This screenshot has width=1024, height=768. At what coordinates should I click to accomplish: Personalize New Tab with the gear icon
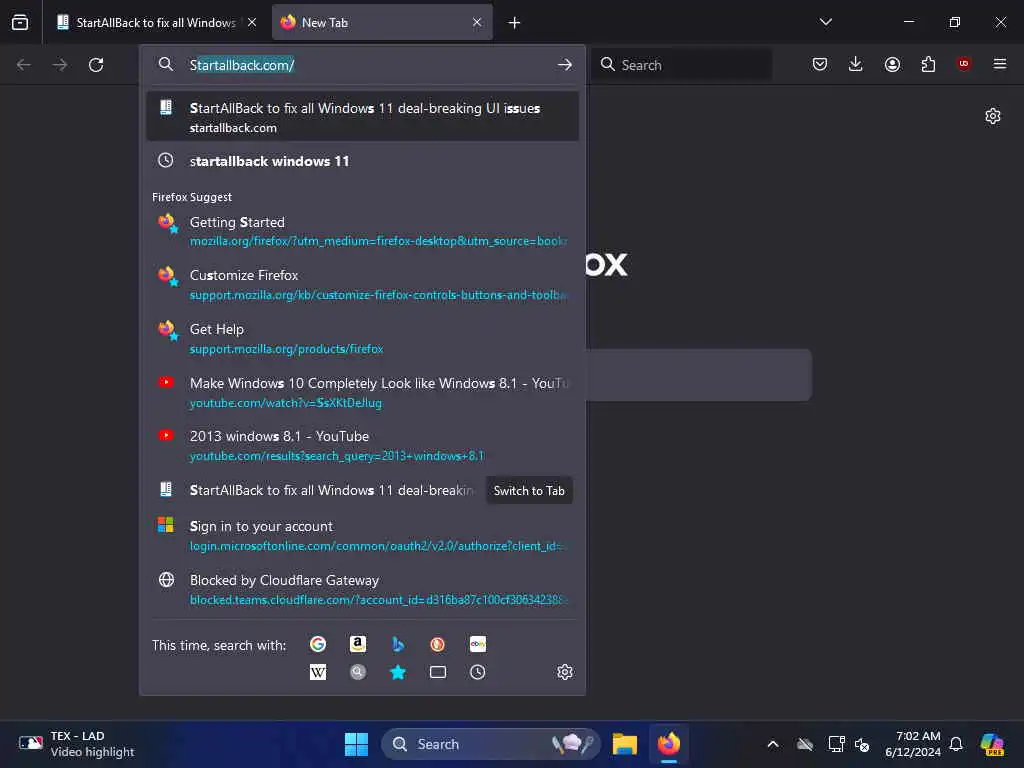pyautogui.click(x=993, y=116)
